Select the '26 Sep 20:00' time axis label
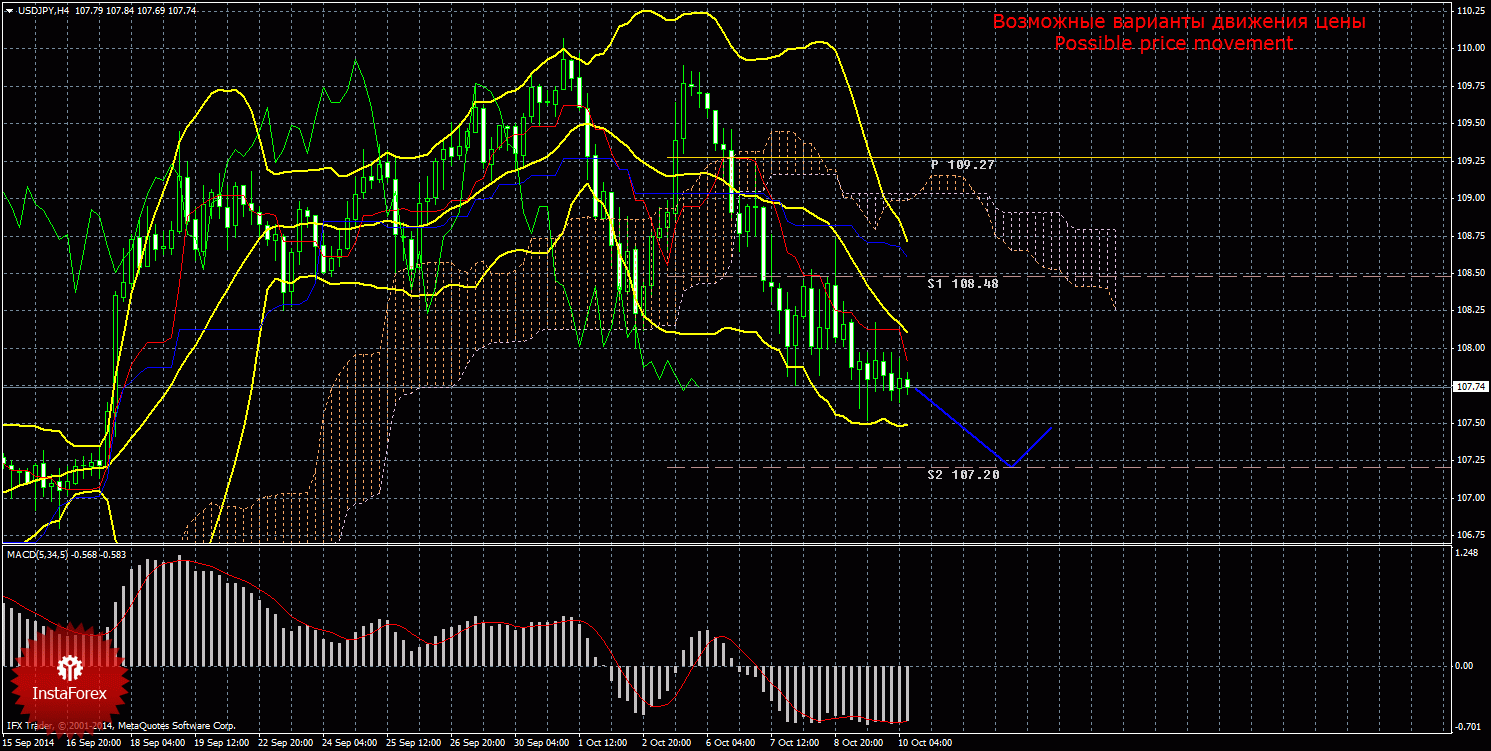This screenshot has width=1491, height=751. 479,743
